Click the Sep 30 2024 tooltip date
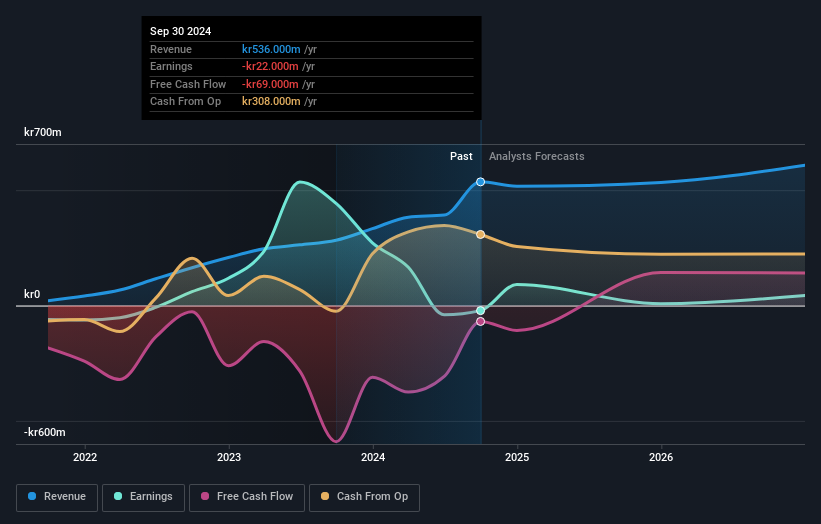Image resolution: width=821 pixels, height=524 pixels. click(x=181, y=31)
